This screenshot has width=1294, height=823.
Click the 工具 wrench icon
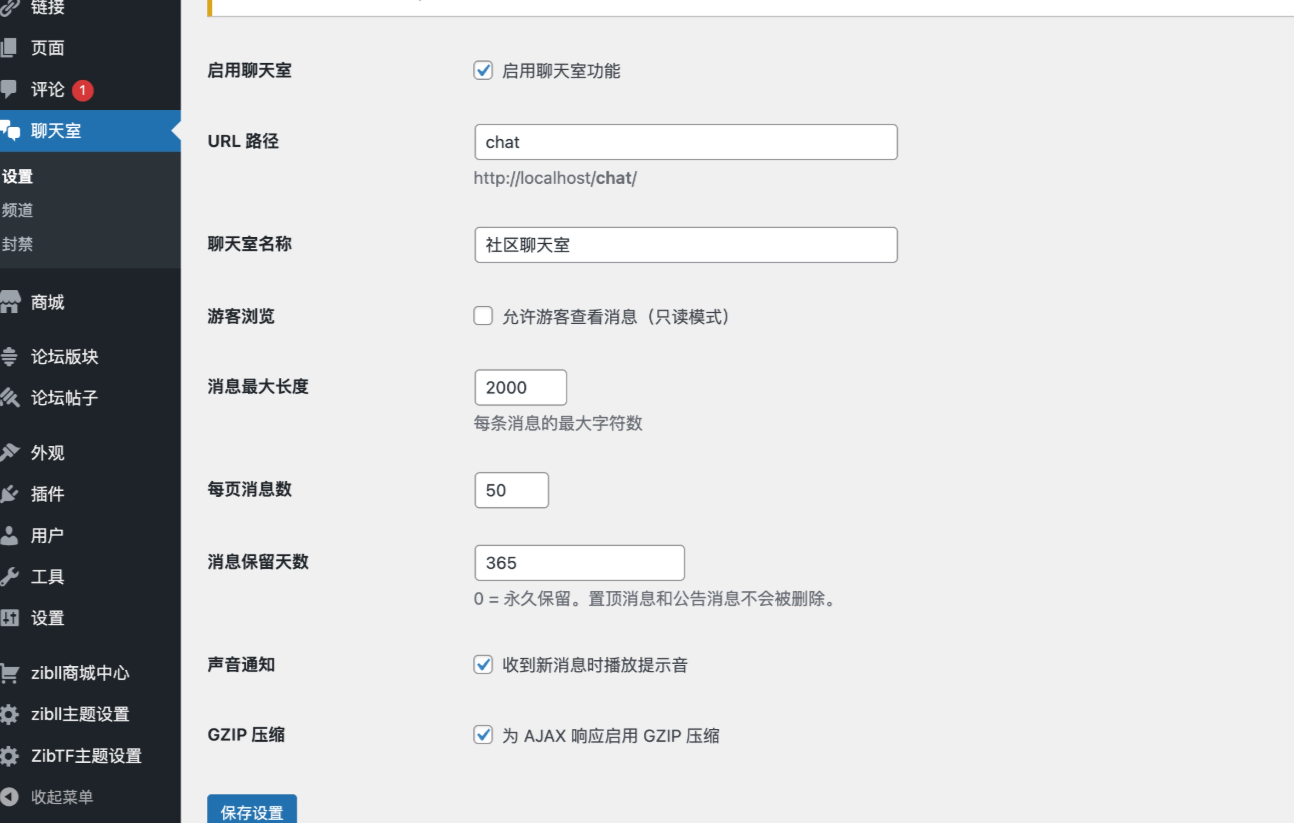(10, 577)
